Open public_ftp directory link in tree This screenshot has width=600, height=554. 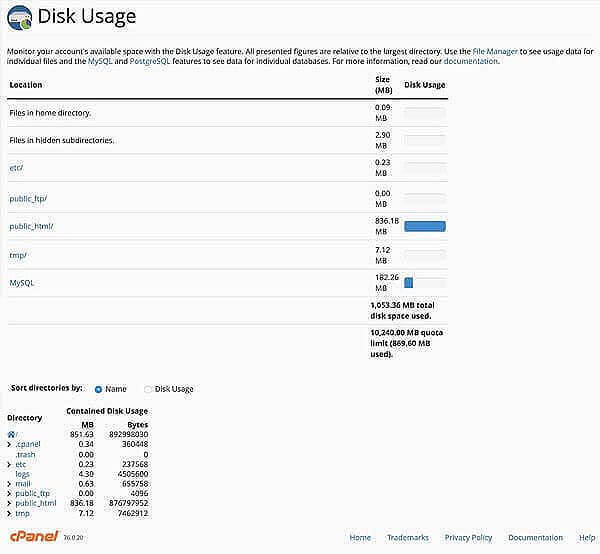point(33,494)
